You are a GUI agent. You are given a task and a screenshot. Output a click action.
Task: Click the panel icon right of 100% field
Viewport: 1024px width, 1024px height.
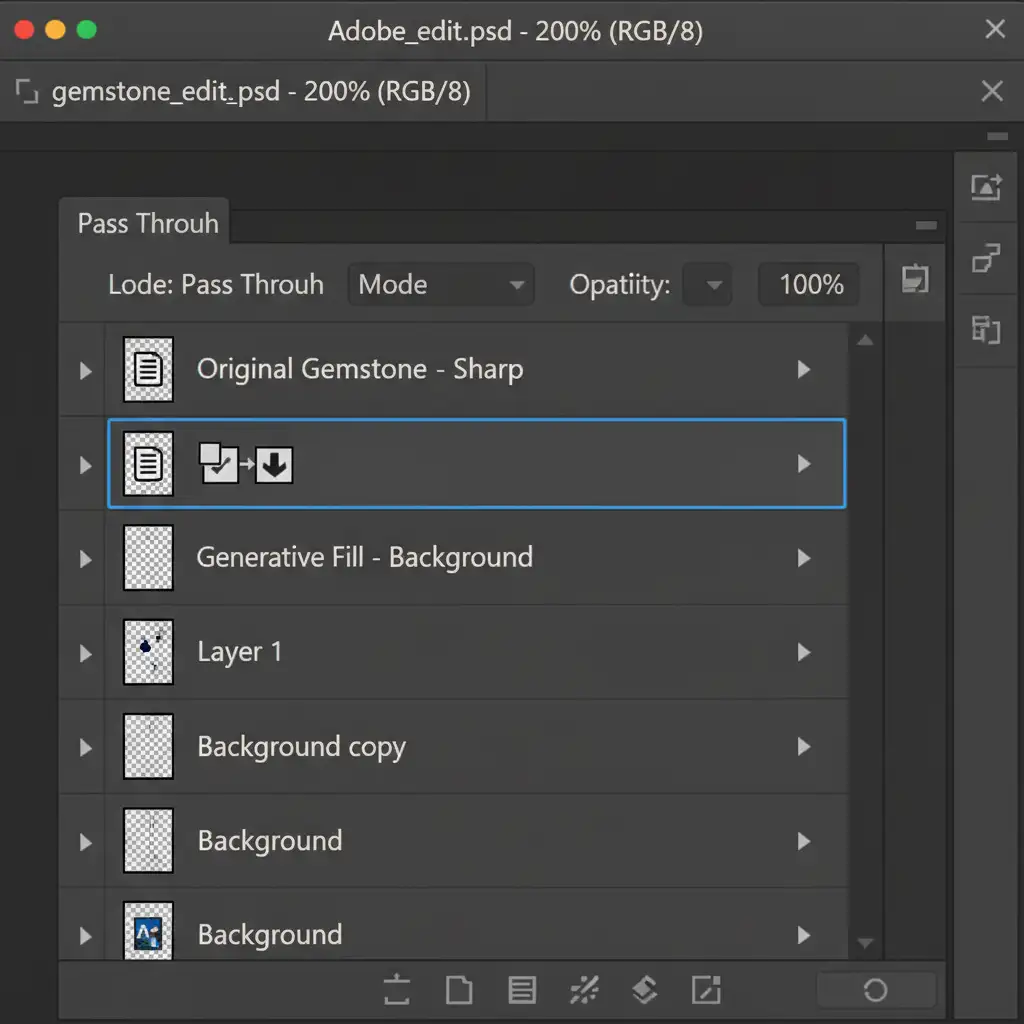(914, 280)
